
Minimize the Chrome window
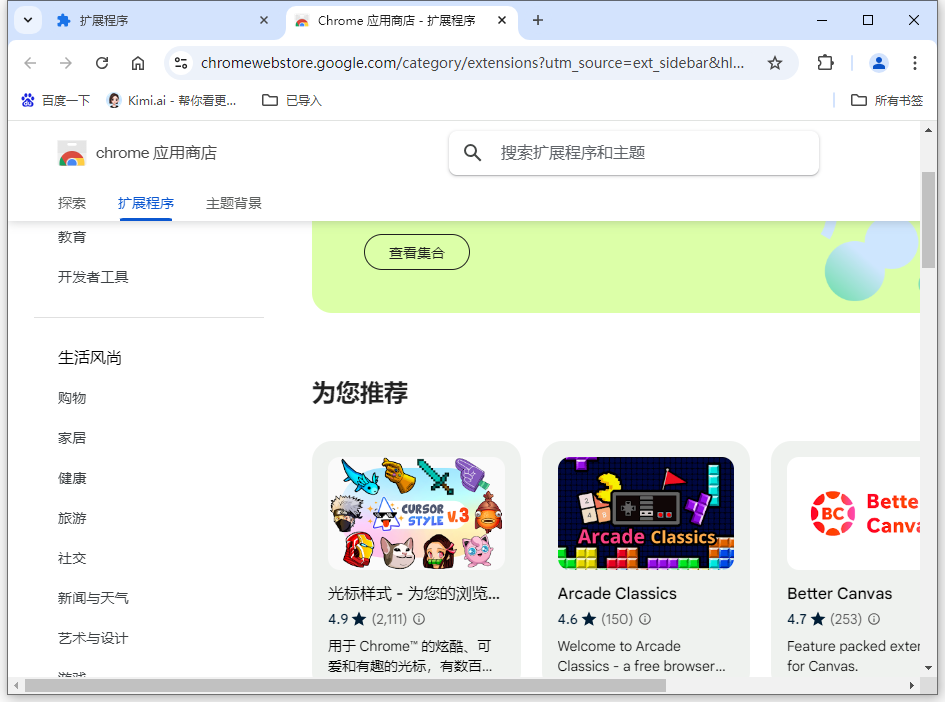[x=822, y=20]
